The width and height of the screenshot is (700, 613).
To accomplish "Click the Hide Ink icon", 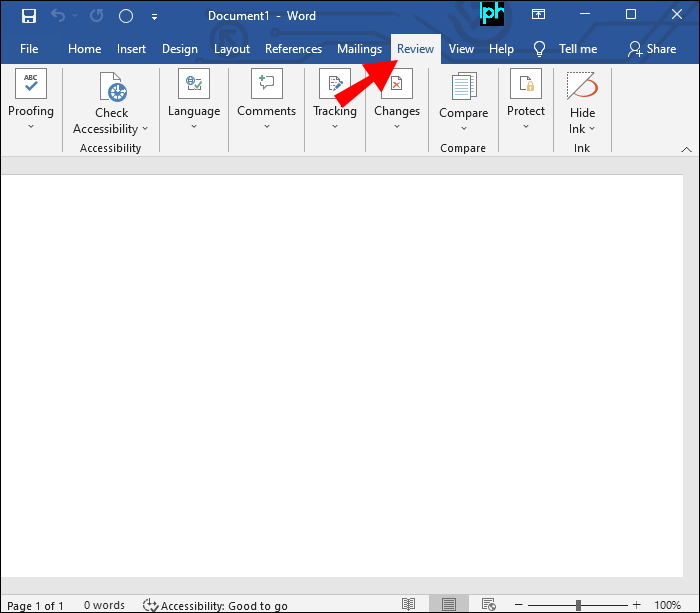I will pyautogui.click(x=582, y=85).
